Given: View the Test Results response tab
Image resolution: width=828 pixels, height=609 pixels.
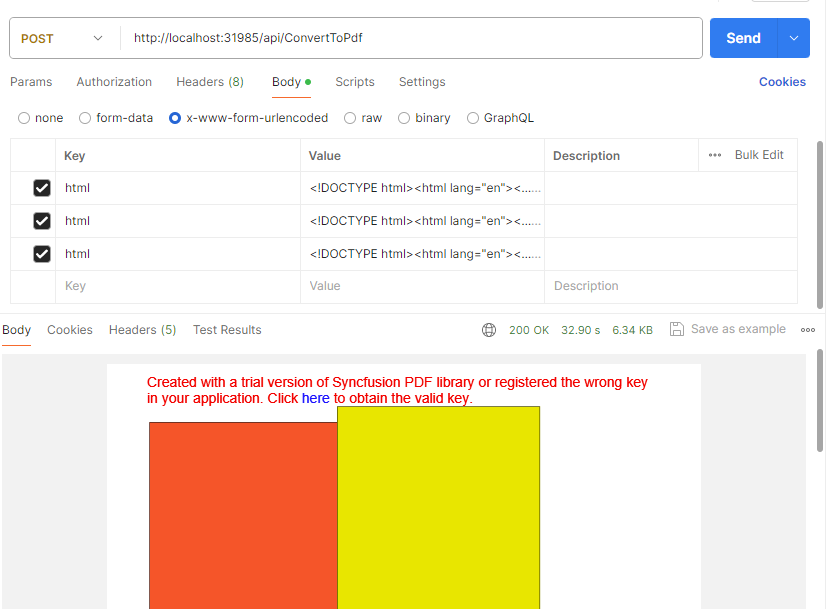Looking at the screenshot, I should [227, 330].
